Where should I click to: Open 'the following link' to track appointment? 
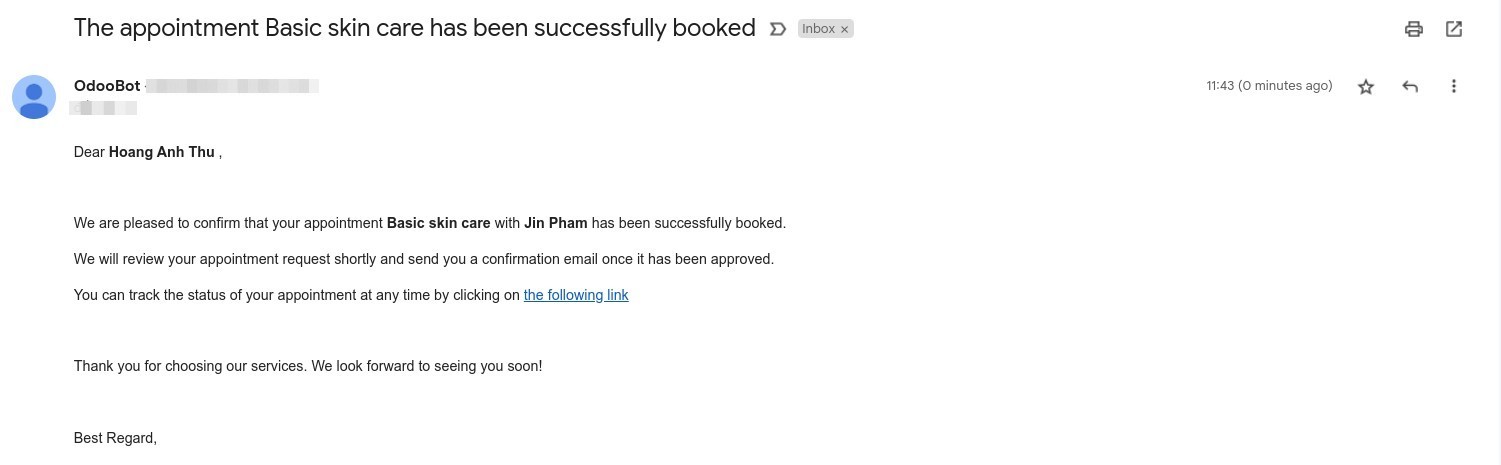pyautogui.click(x=576, y=295)
